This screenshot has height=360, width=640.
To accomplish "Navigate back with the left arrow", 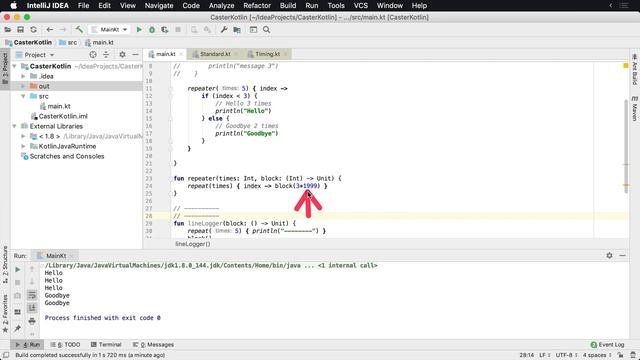I will coord(50,30).
